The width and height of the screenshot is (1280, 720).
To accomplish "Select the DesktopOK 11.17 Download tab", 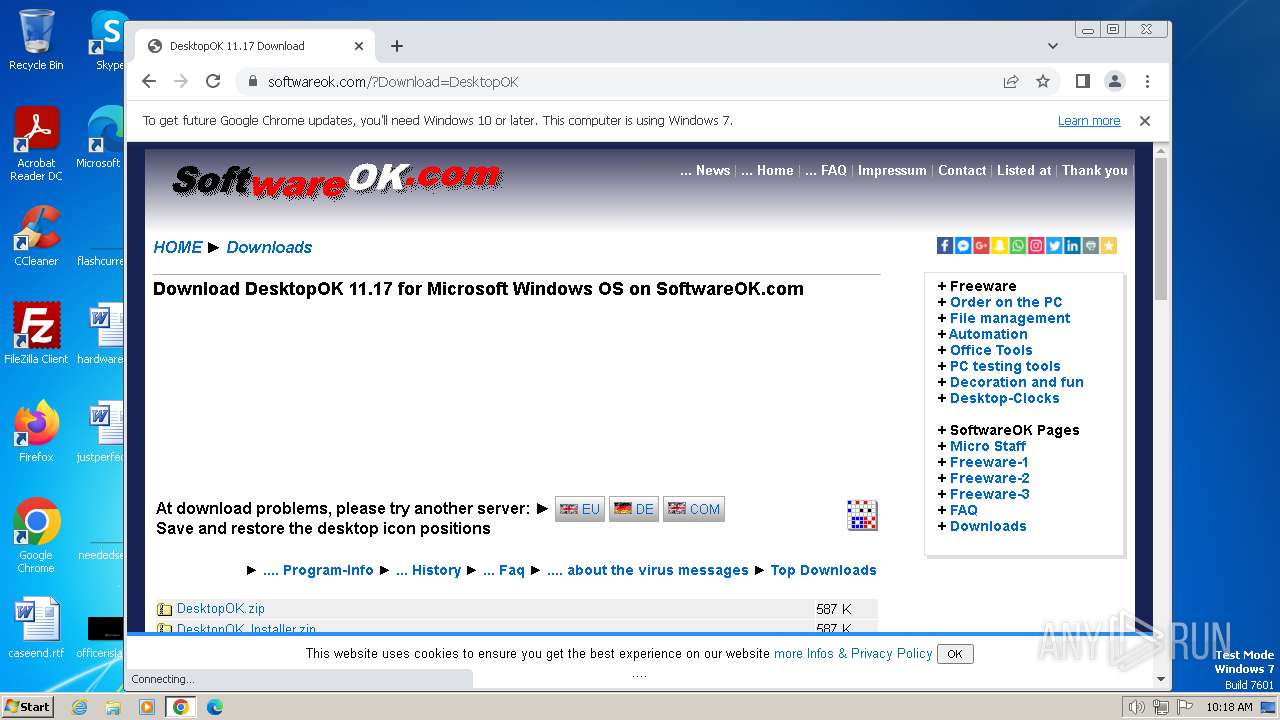I will tap(254, 46).
